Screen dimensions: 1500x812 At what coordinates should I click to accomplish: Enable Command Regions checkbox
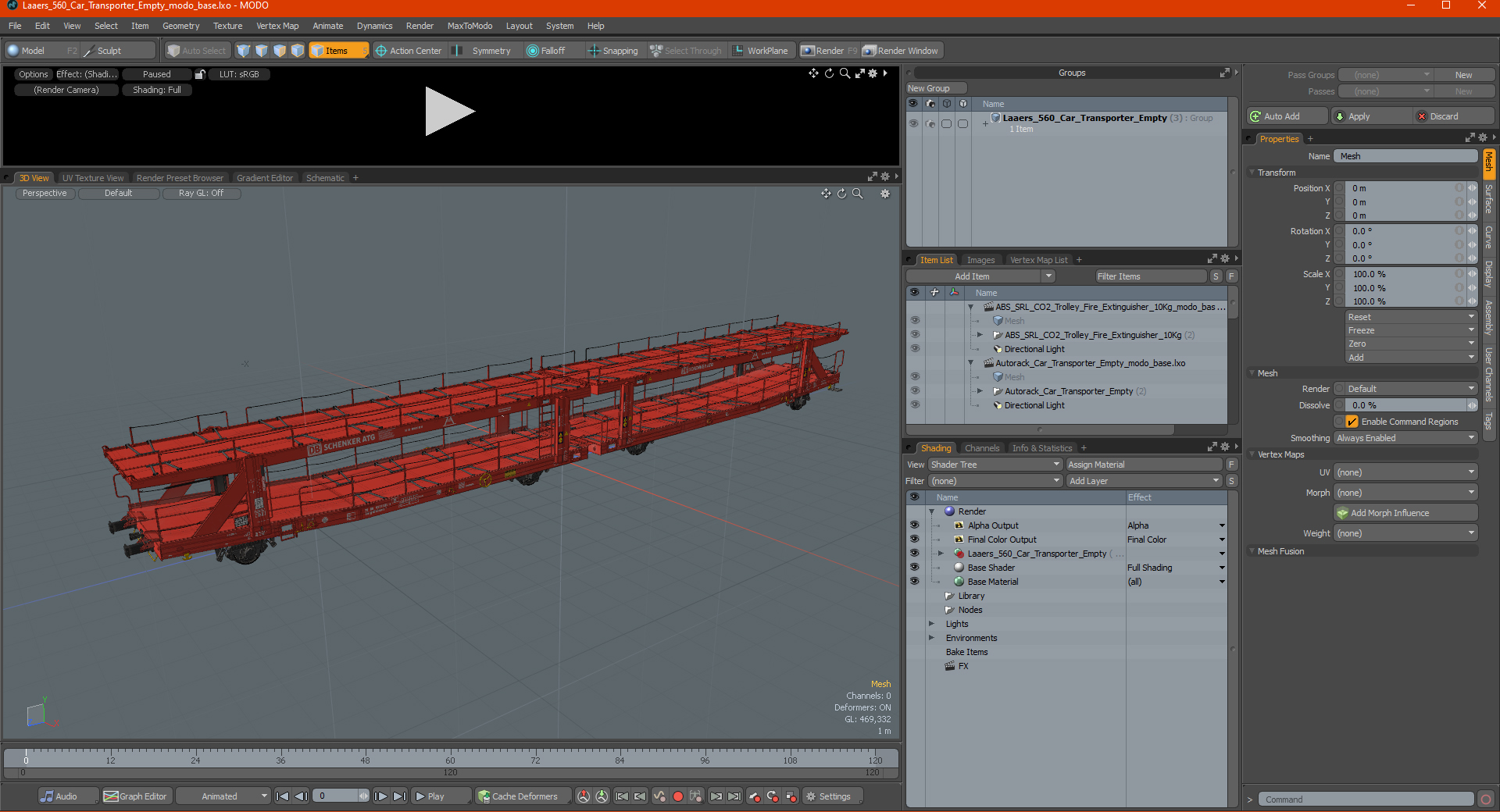click(1352, 422)
